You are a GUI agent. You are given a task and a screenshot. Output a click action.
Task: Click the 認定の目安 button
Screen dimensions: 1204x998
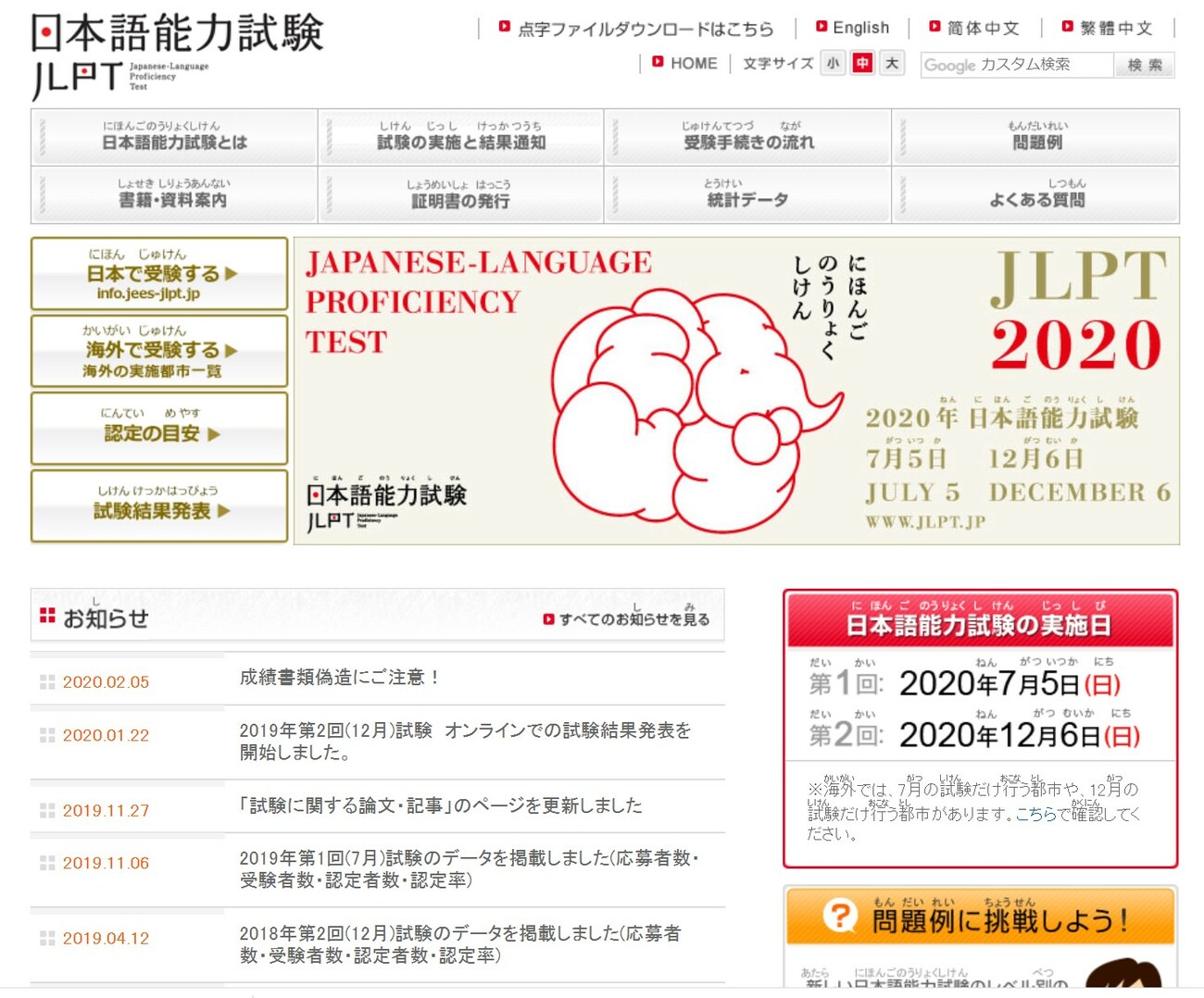point(159,428)
